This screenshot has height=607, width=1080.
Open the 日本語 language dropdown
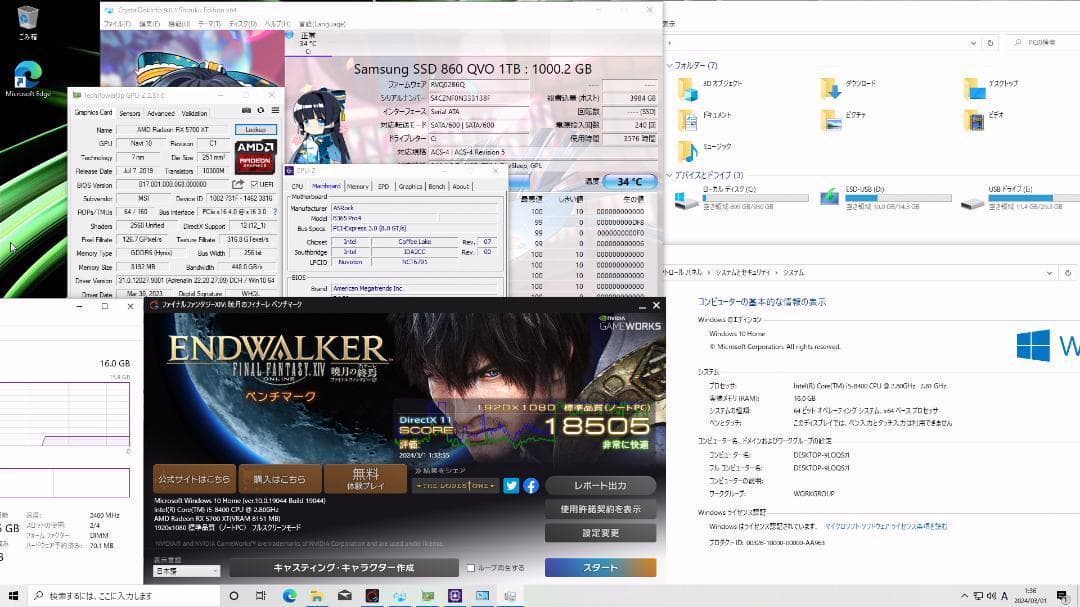pos(187,570)
